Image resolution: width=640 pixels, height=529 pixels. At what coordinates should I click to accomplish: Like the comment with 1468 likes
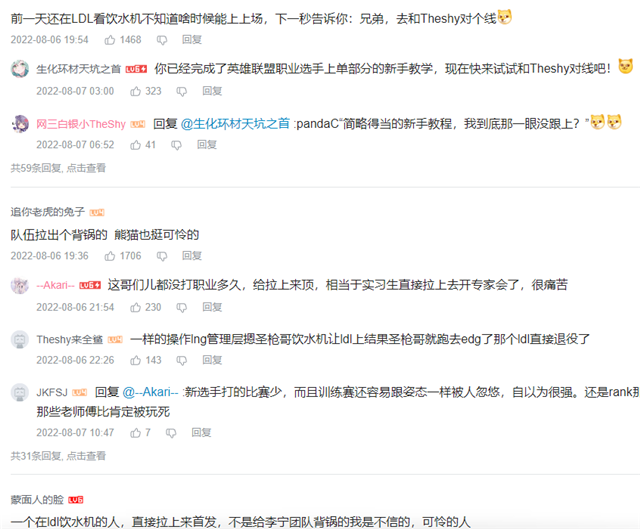[x=110, y=40]
